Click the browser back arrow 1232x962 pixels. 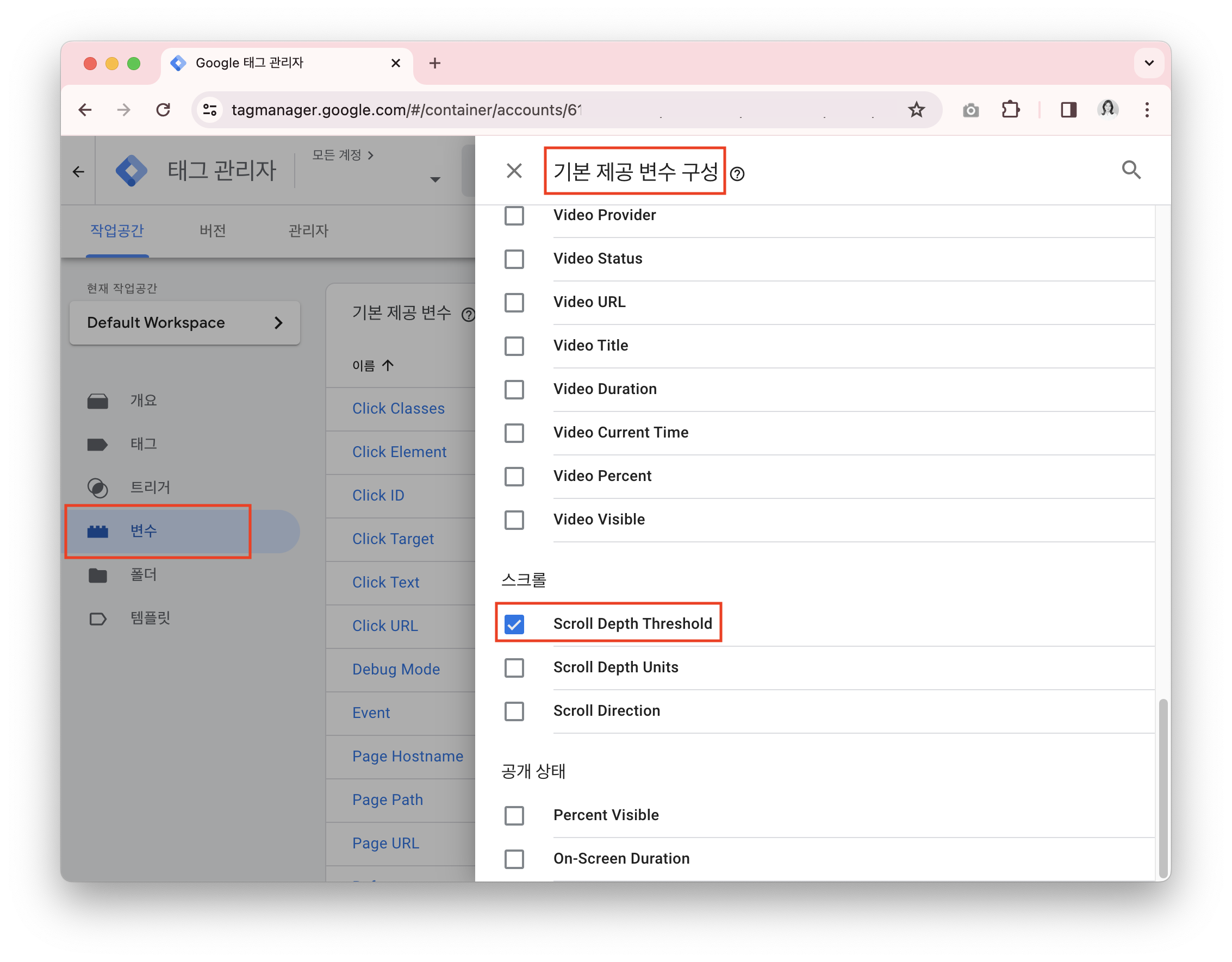click(x=85, y=109)
